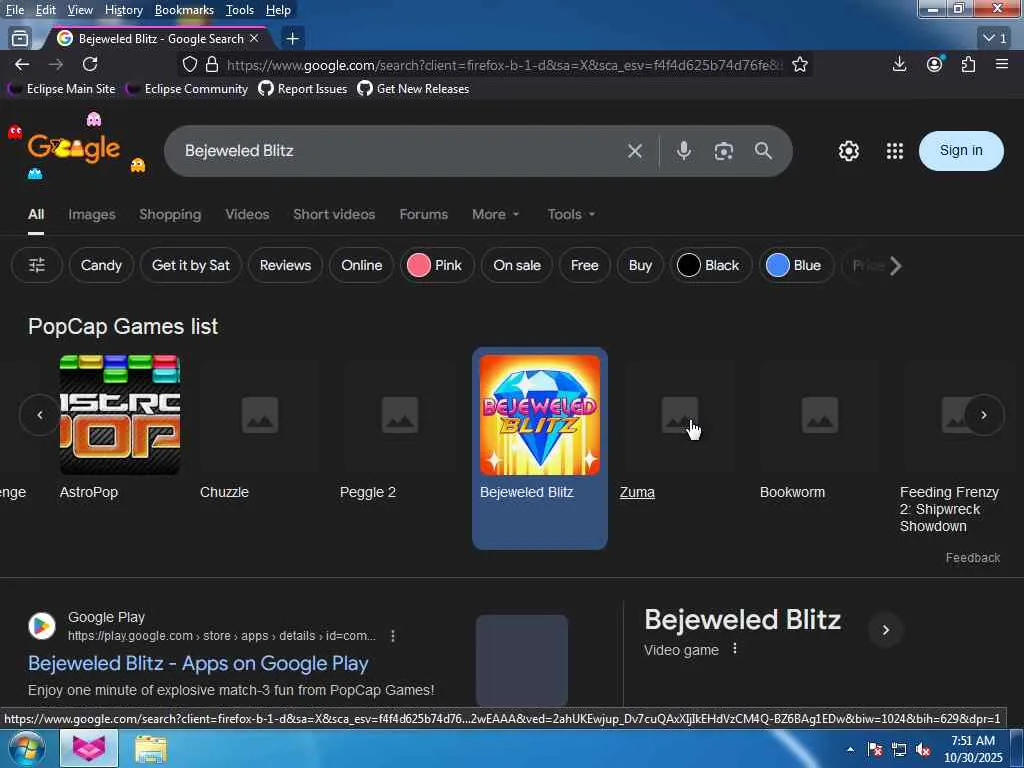This screenshot has height=768, width=1024.
Task: Open the Bookmarks menu
Action: click(184, 10)
